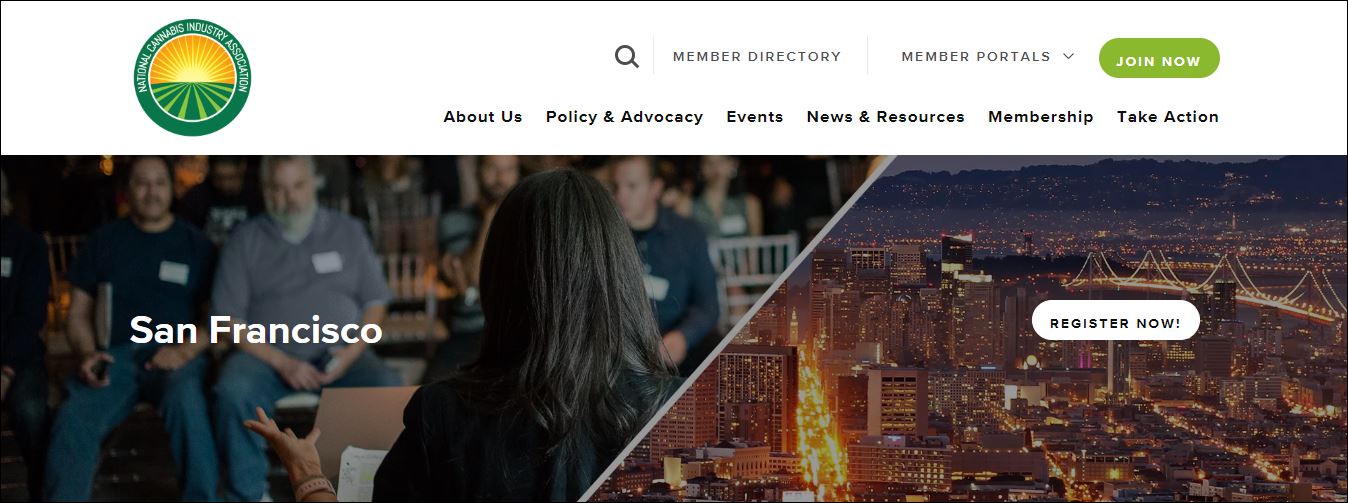The image size is (1348, 503).
Task: Select Policy & Advocacy in navigation
Action: coord(624,116)
